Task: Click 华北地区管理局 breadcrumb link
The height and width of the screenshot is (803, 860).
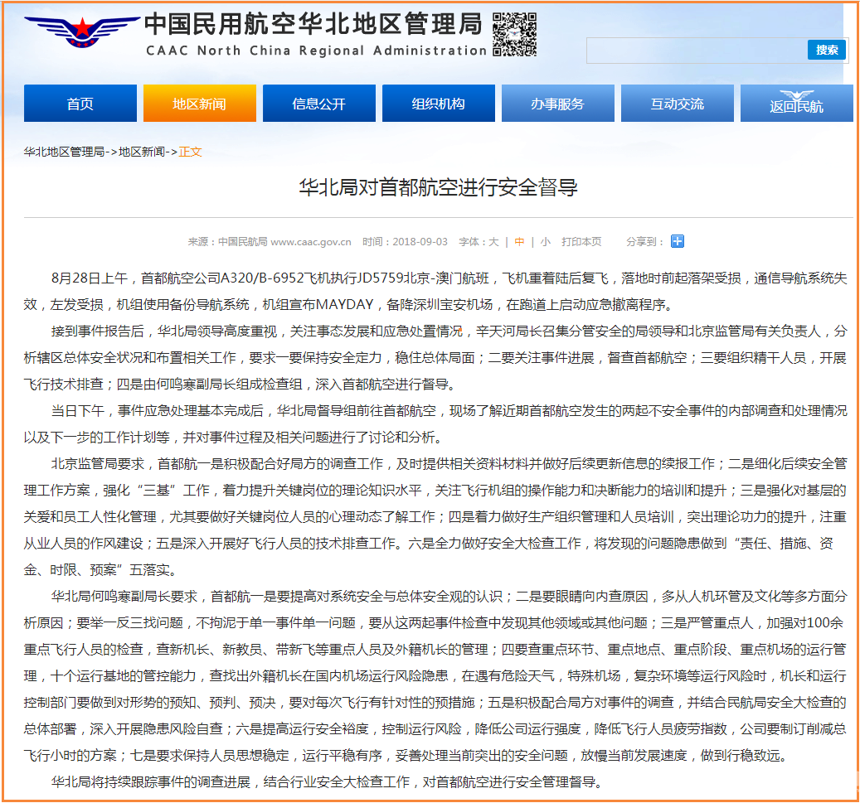Action: 64,152
